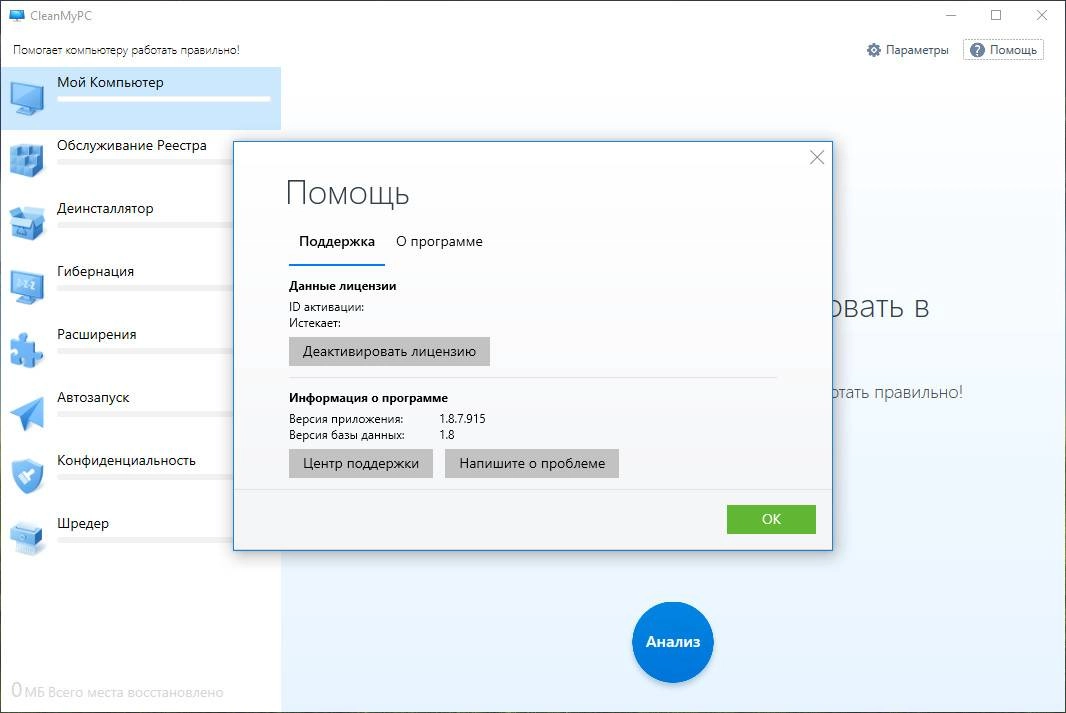Switch to the Поддержка tab
The height and width of the screenshot is (713, 1066).
pos(337,241)
